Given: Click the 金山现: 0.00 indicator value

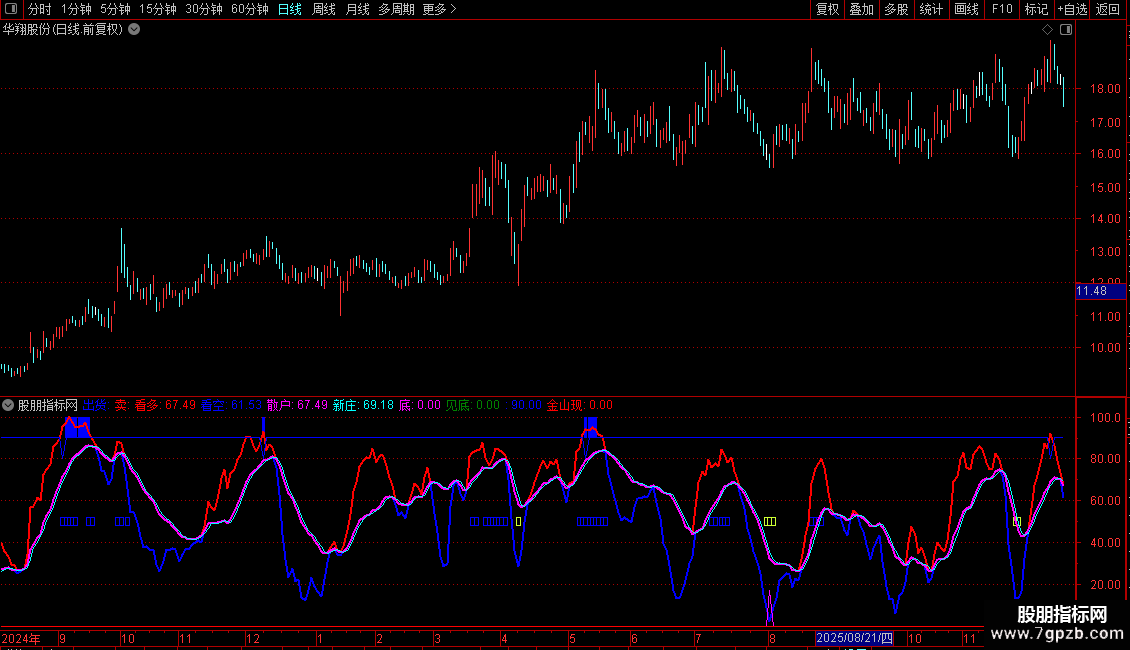Looking at the screenshot, I should tap(579, 405).
